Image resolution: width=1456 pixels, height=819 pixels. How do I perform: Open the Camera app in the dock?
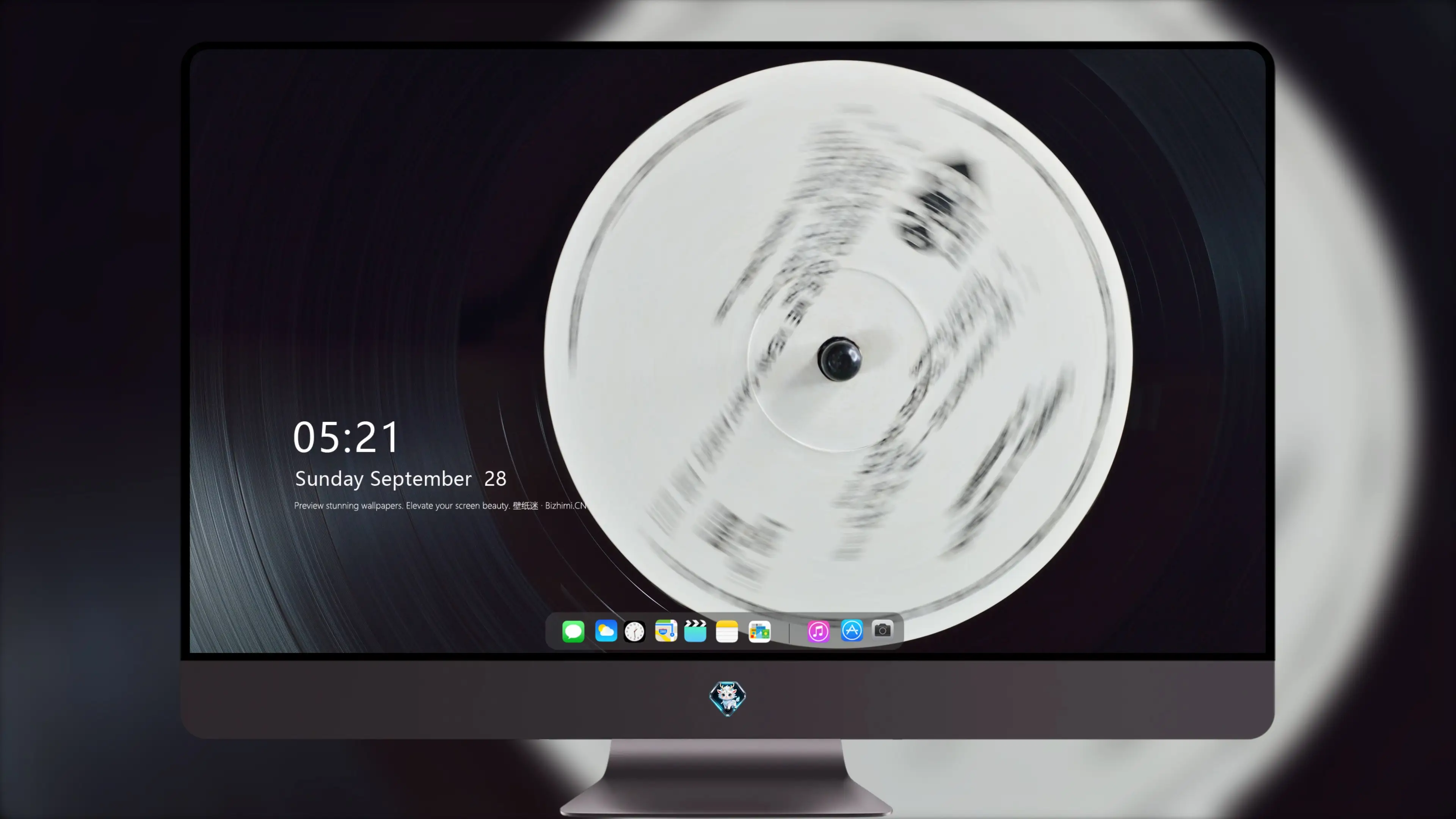pyautogui.click(x=882, y=630)
